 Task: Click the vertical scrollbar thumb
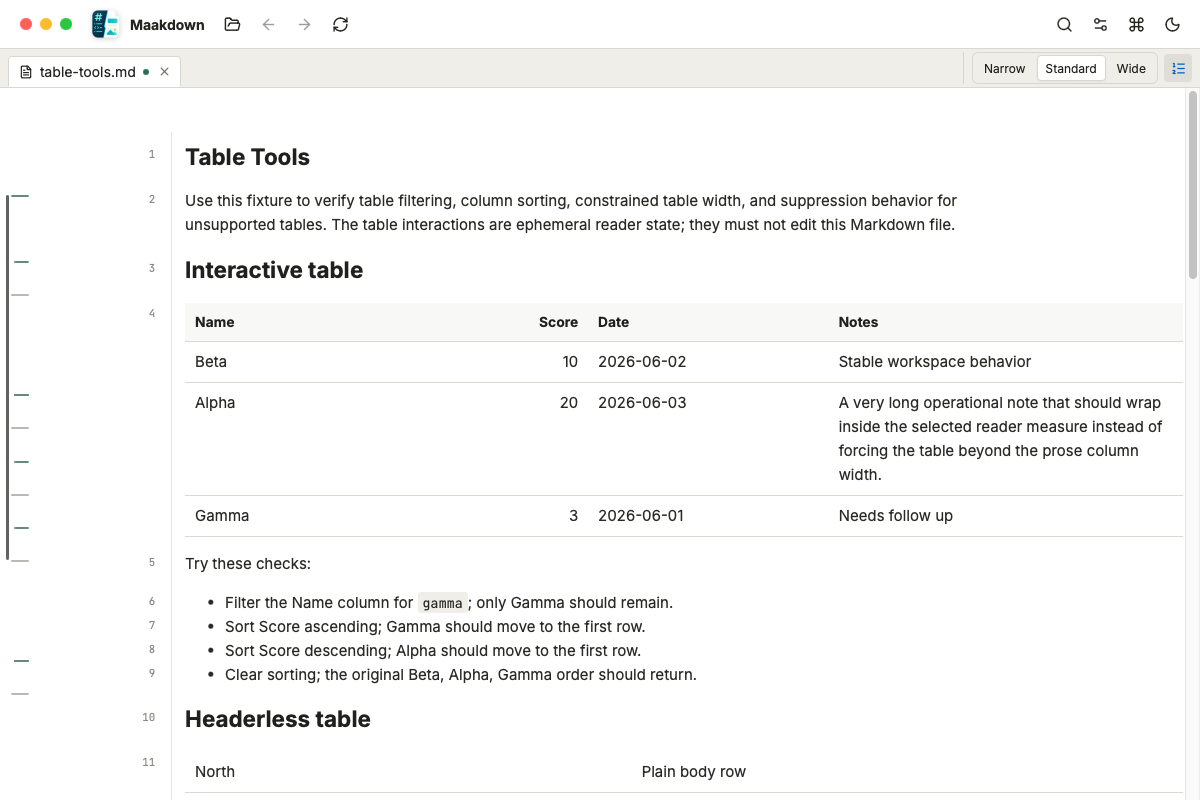point(1192,185)
